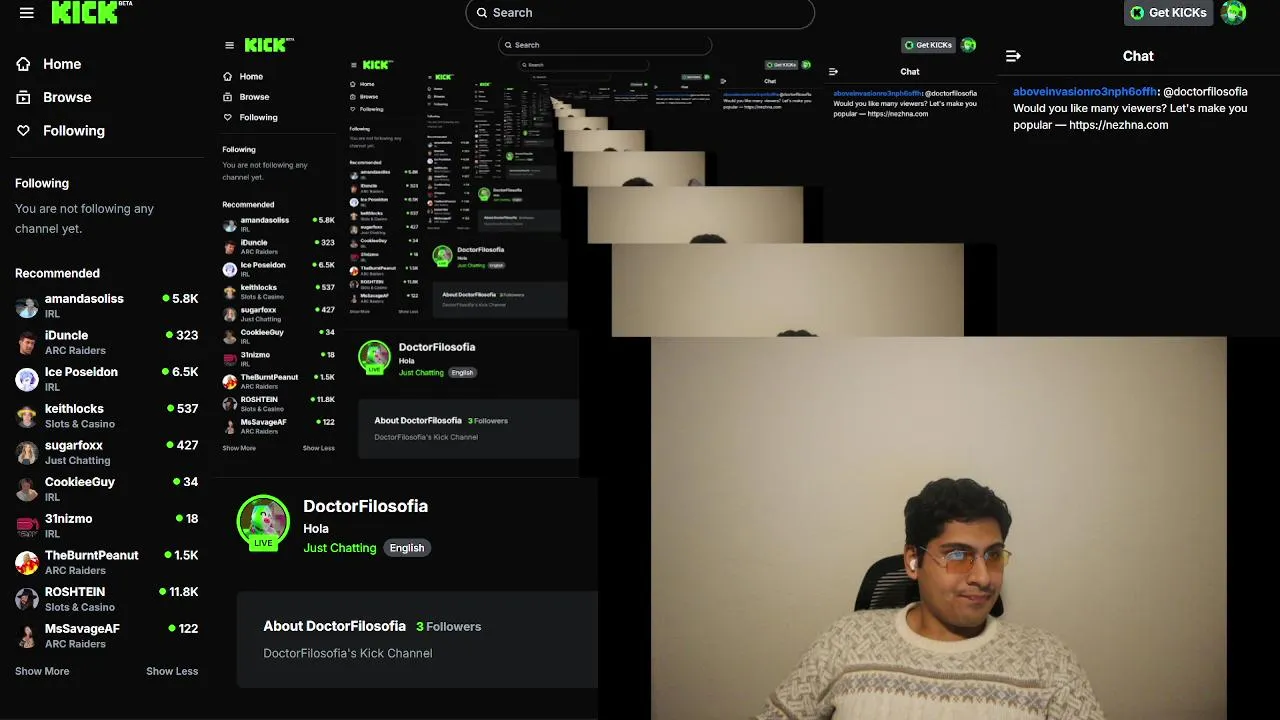This screenshot has height=720, width=1280.
Task: Click the English language tag
Action: 407,548
